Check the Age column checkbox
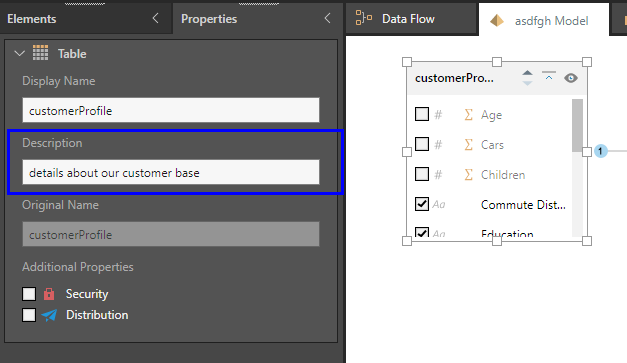627x363 pixels. [x=422, y=114]
